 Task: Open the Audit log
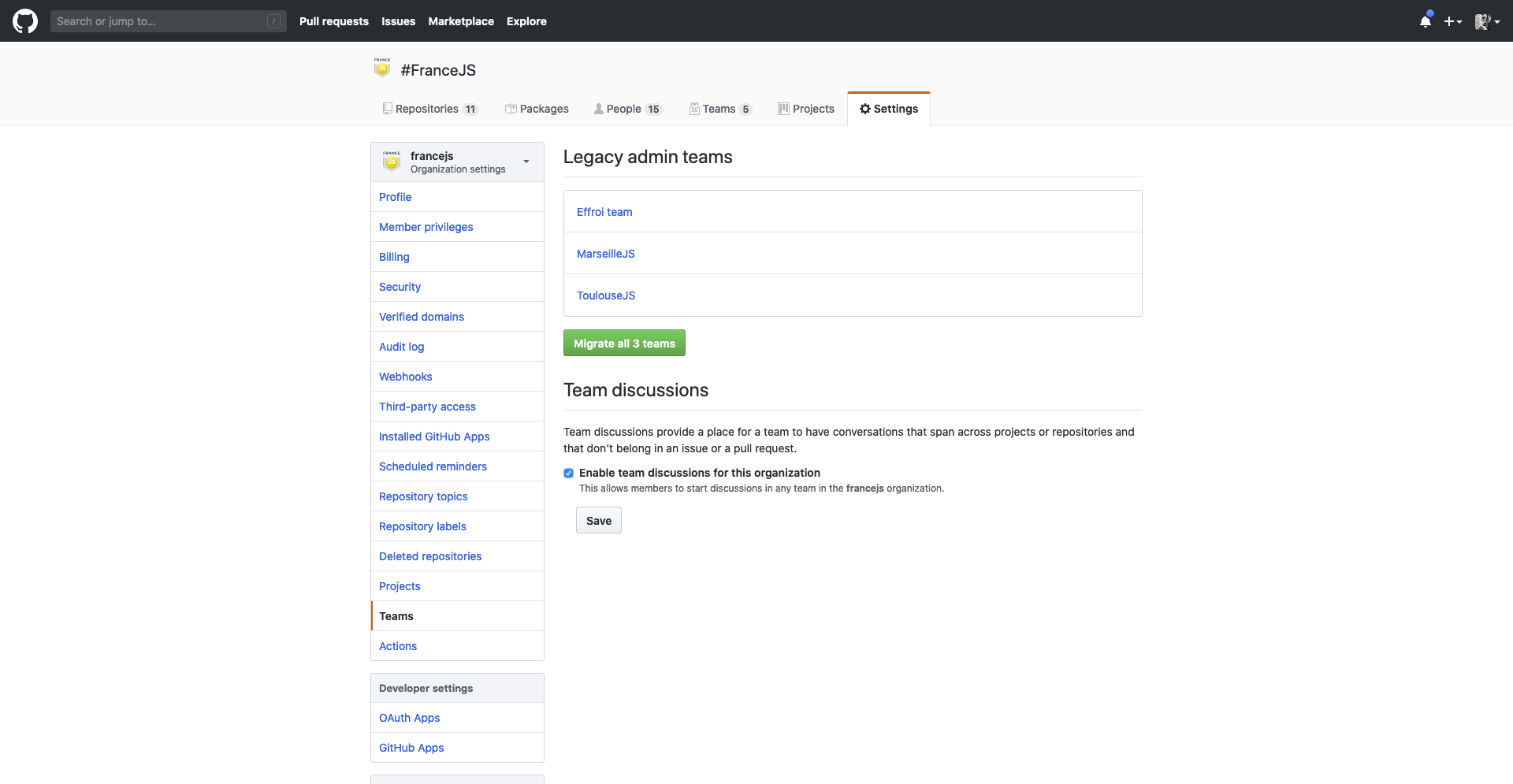(457, 347)
